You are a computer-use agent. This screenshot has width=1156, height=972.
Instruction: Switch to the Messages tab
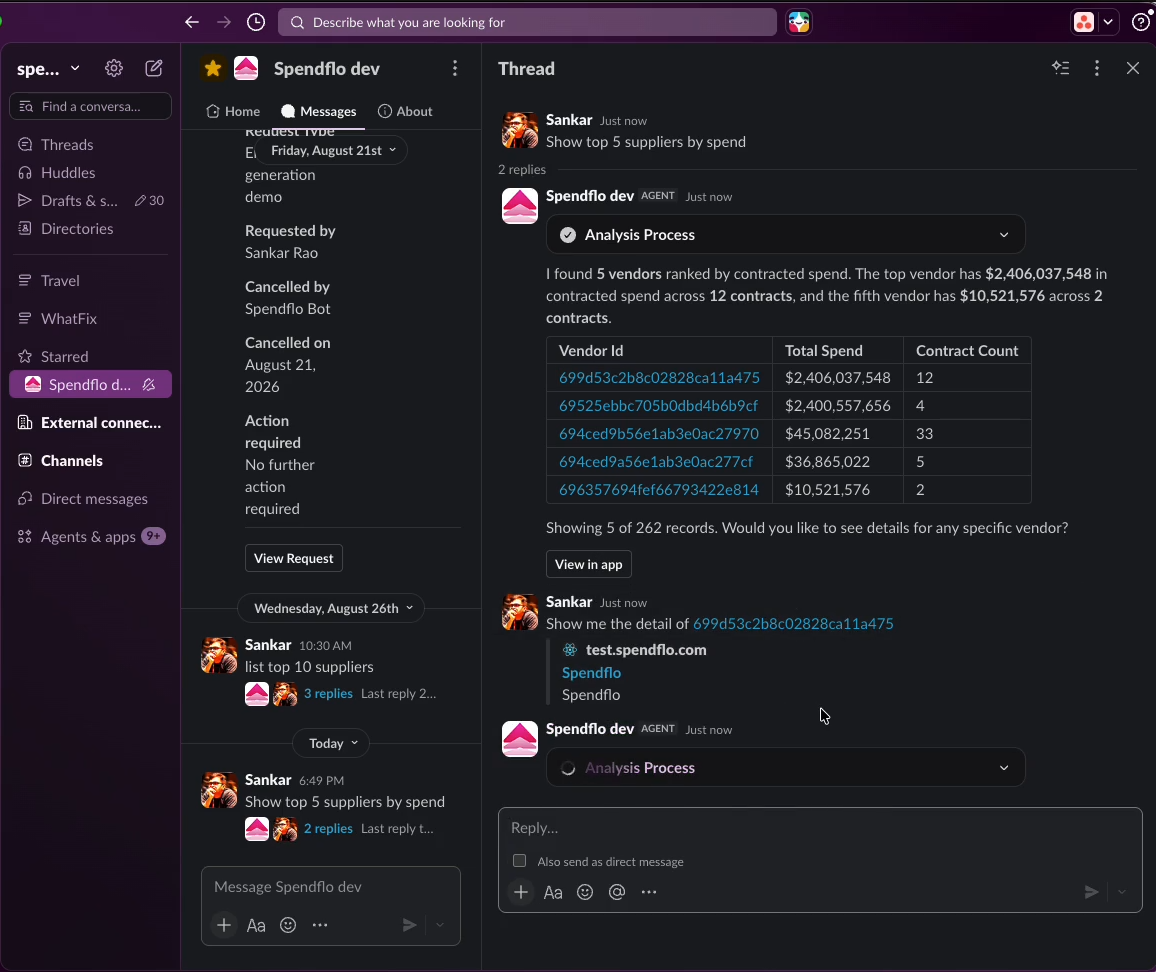tap(318, 111)
